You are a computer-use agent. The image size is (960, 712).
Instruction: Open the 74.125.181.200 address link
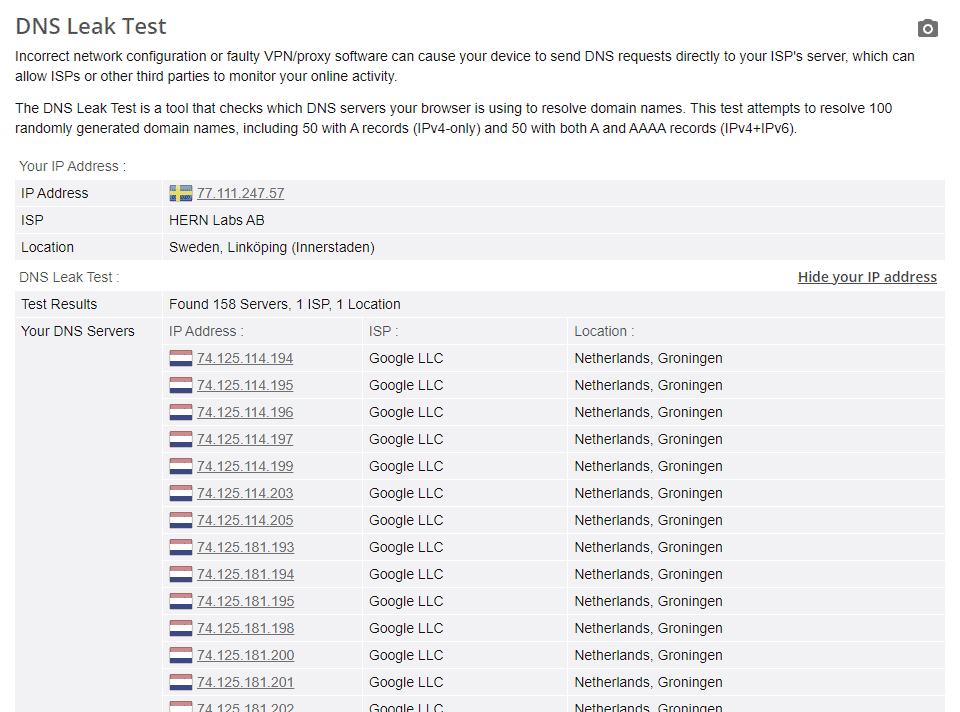(246, 655)
